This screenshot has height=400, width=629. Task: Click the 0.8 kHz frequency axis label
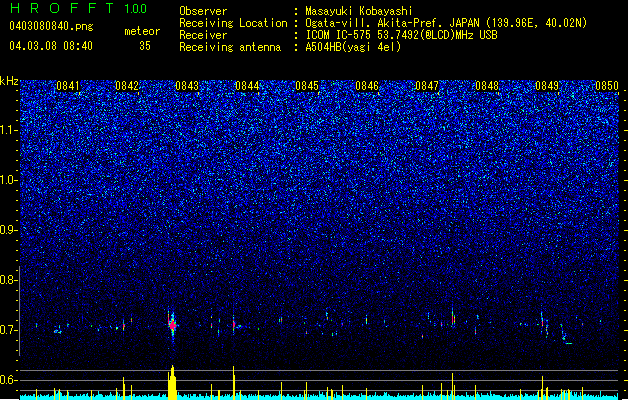[9, 280]
